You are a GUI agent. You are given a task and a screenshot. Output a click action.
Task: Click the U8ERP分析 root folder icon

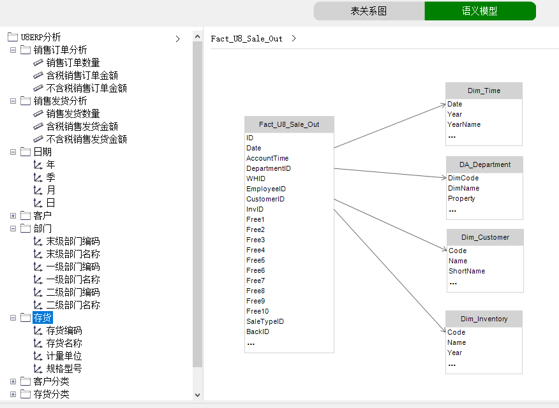point(12,37)
